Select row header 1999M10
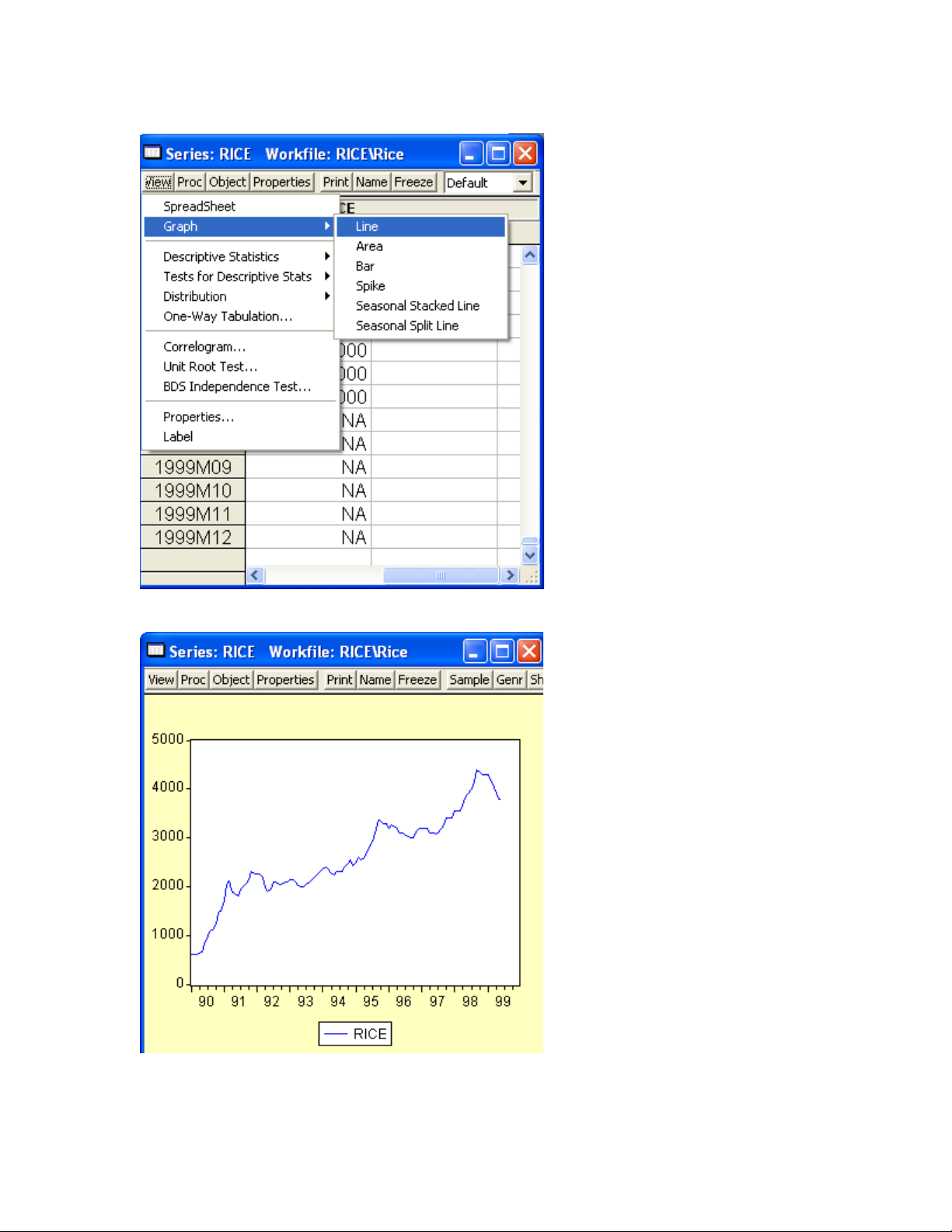This screenshot has height=1232, width=952. tap(193, 490)
